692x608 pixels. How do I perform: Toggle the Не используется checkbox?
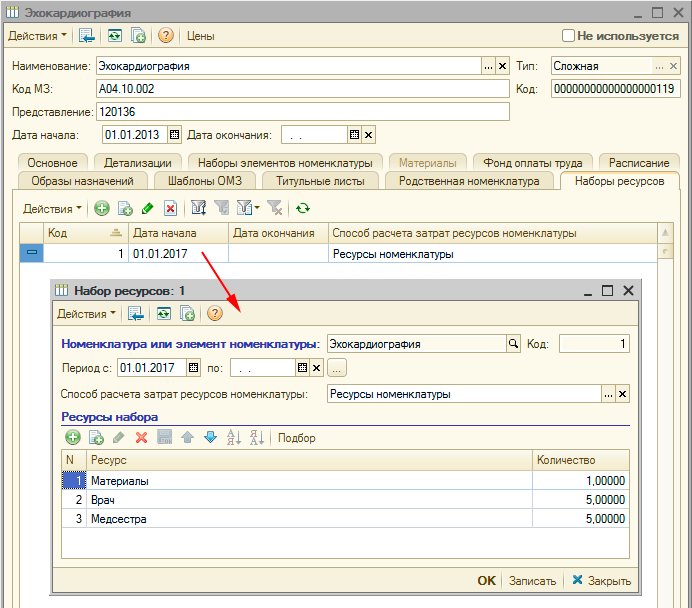pyautogui.click(x=569, y=35)
